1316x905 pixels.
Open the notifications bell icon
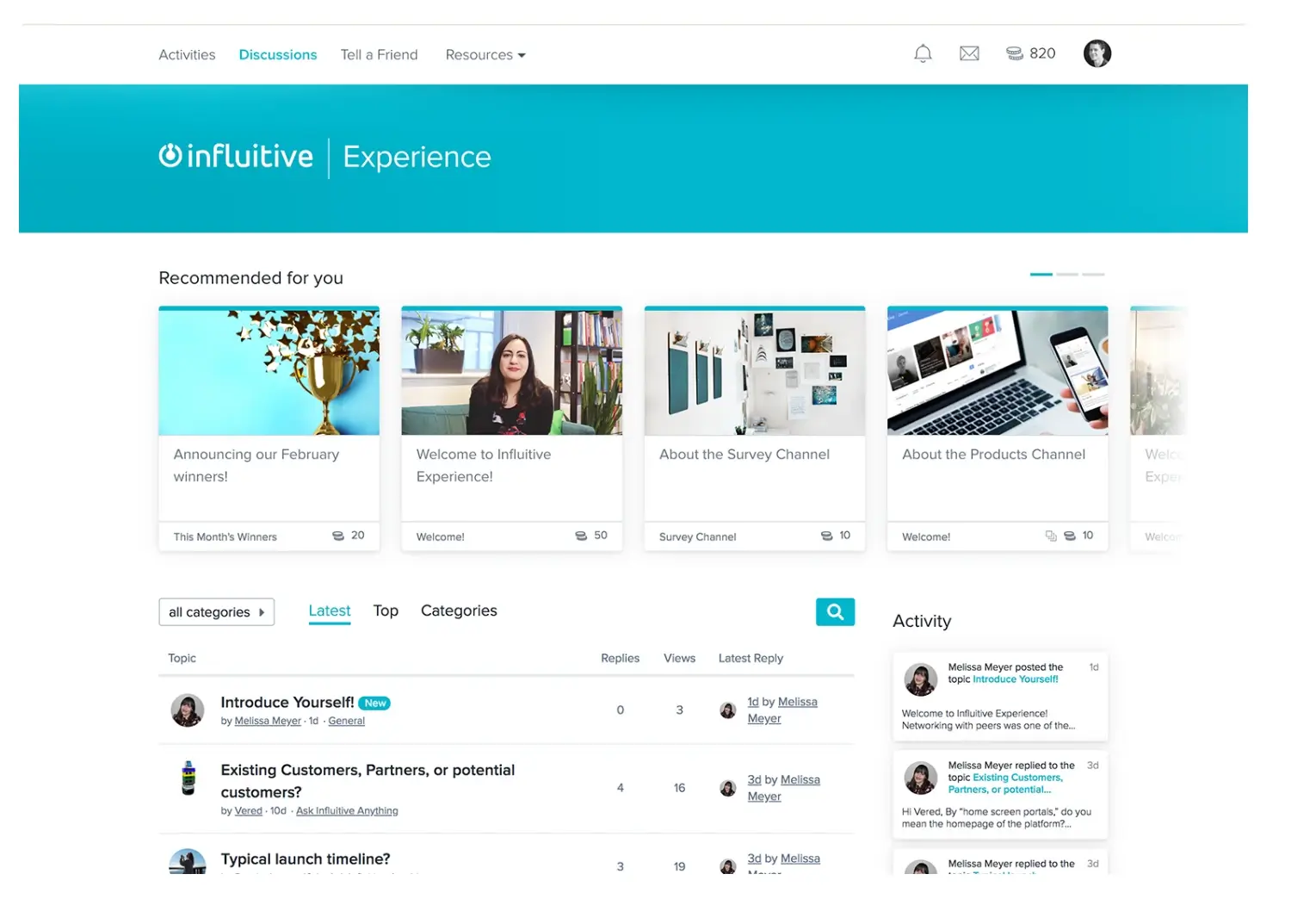[923, 53]
